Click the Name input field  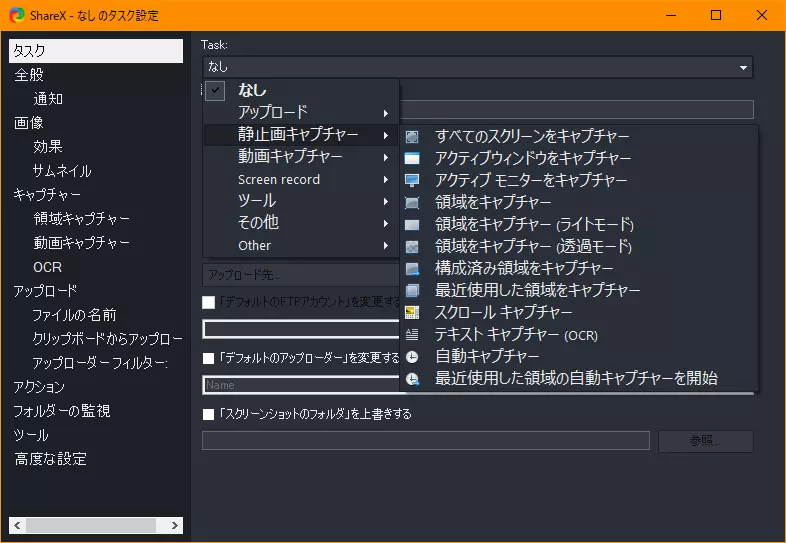pyautogui.click(x=301, y=385)
